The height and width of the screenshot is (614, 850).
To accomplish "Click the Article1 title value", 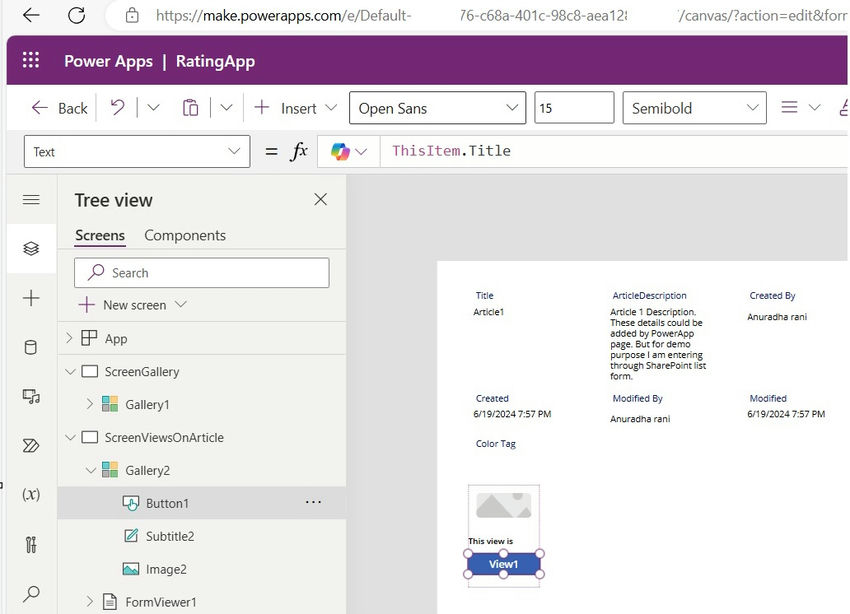I will (x=488, y=312).
